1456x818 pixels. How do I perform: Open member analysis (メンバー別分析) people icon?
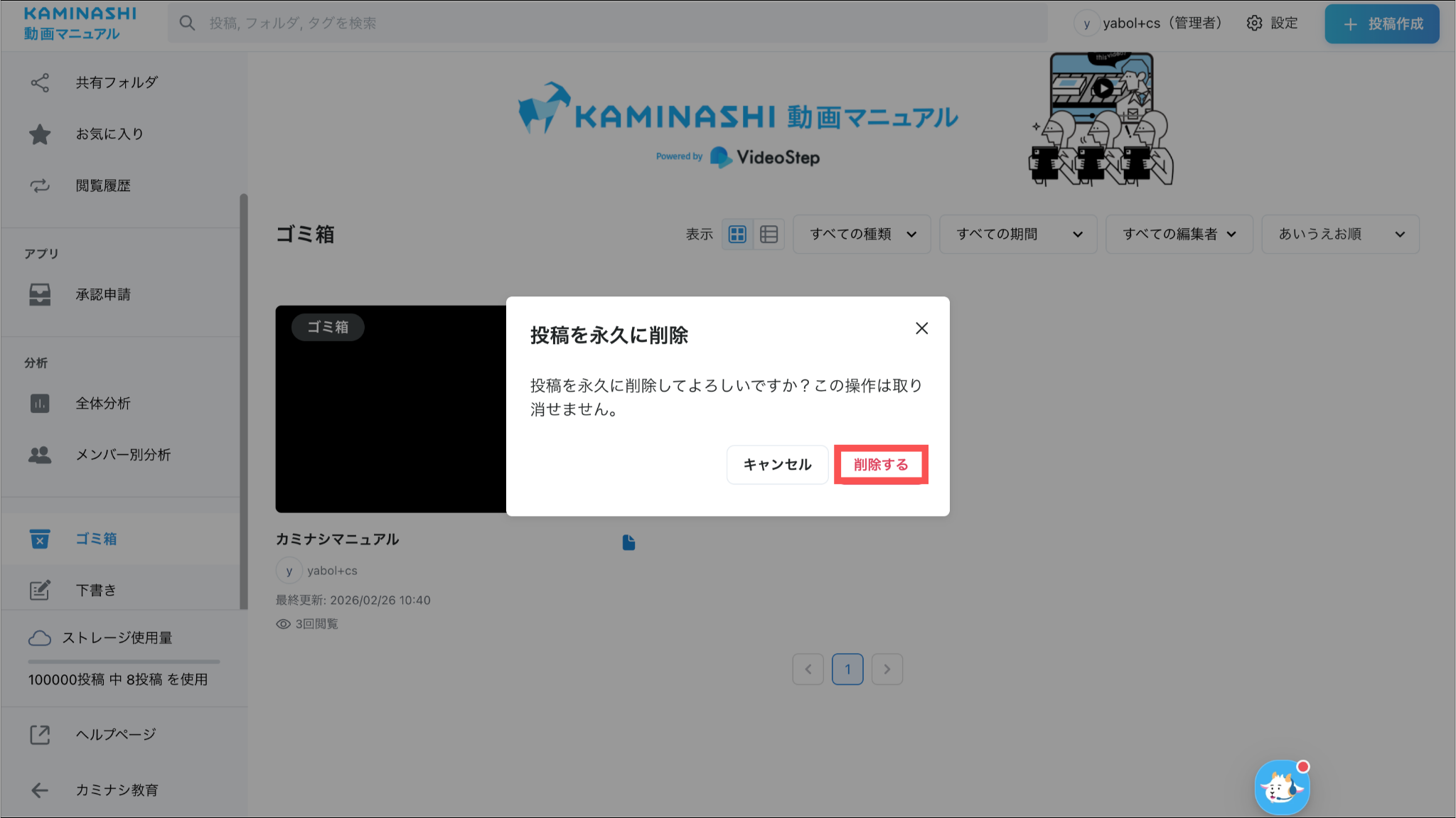40,455
